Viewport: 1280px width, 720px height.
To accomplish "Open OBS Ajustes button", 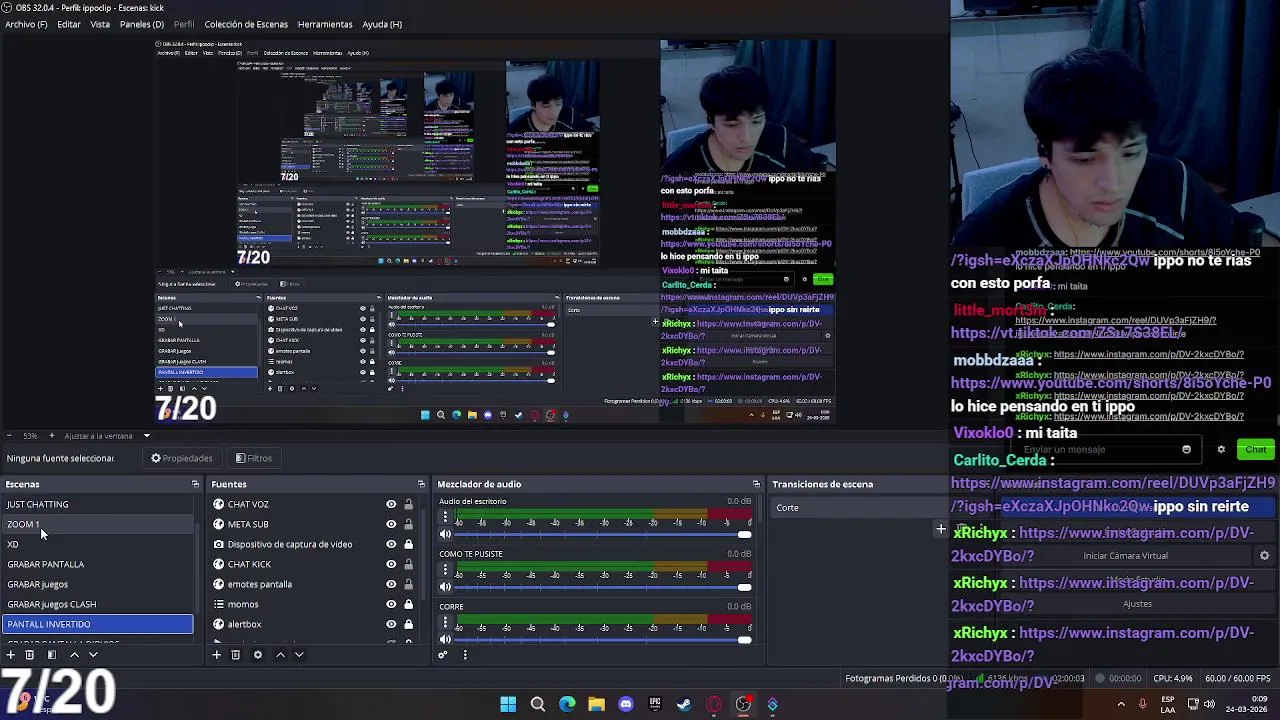I will point(1137,604).
